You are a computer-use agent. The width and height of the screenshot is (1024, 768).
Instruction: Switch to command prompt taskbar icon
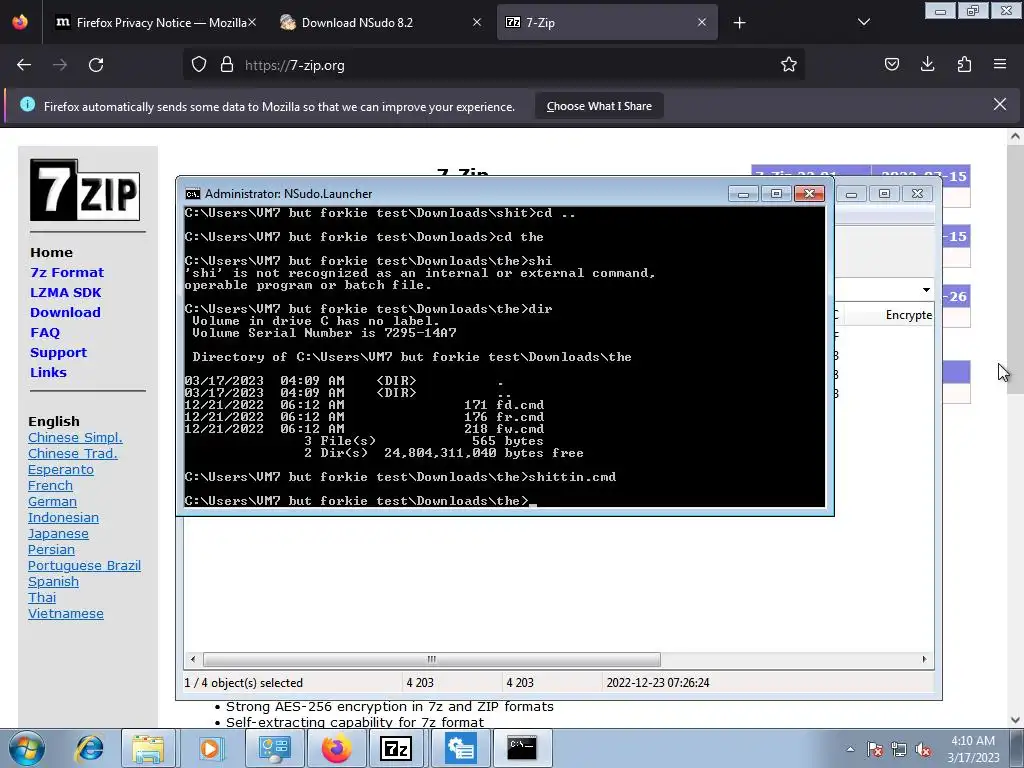522,748
